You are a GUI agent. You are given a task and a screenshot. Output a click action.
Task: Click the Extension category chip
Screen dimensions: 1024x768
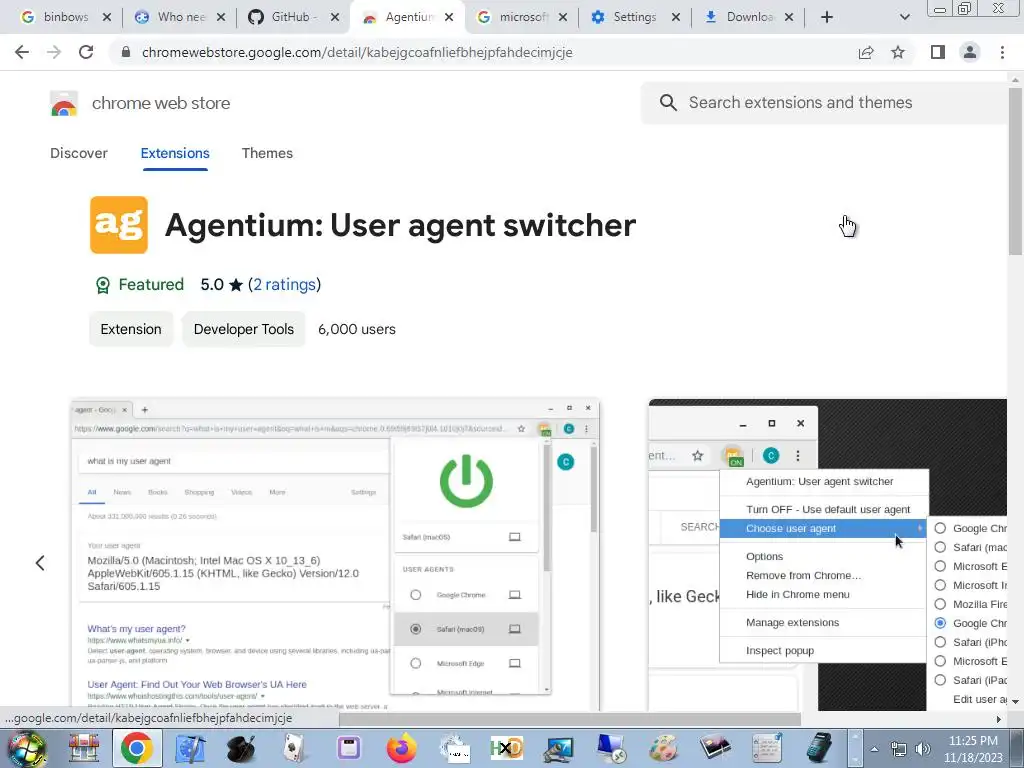point(131,329)
